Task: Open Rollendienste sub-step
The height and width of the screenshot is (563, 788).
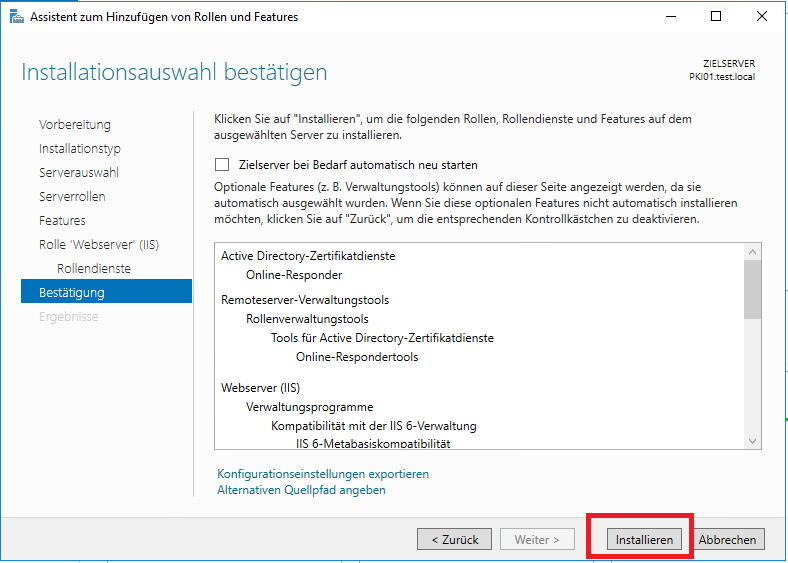Action: [94, 269]
